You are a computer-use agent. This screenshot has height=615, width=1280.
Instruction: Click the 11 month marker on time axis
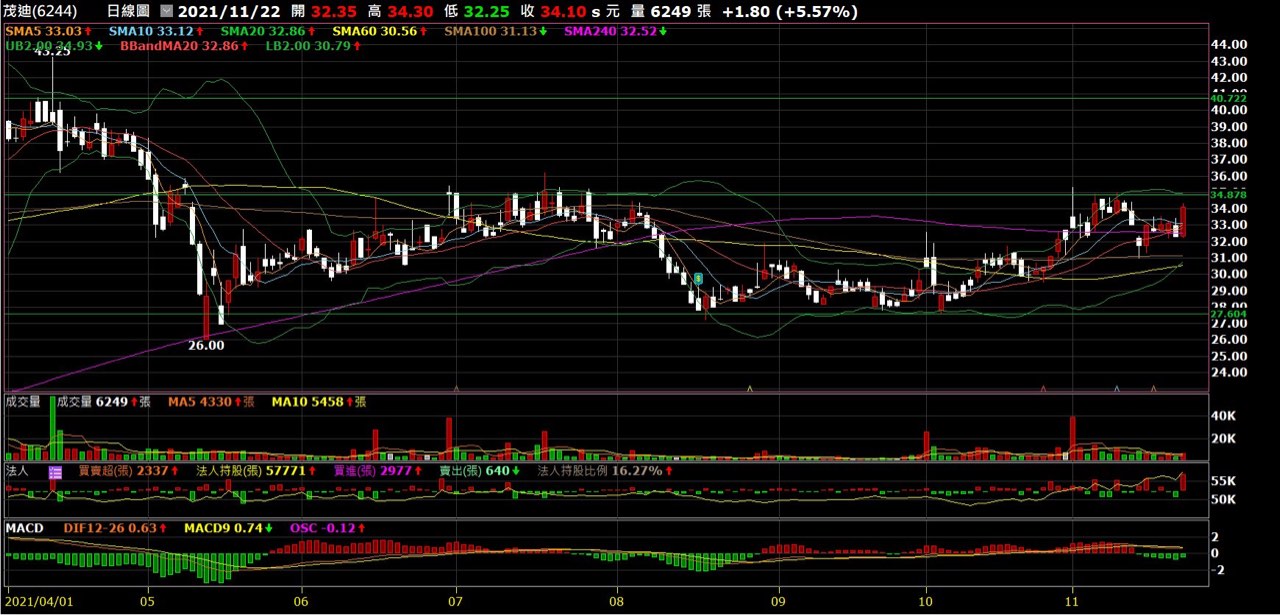[x=1071, y=603]
